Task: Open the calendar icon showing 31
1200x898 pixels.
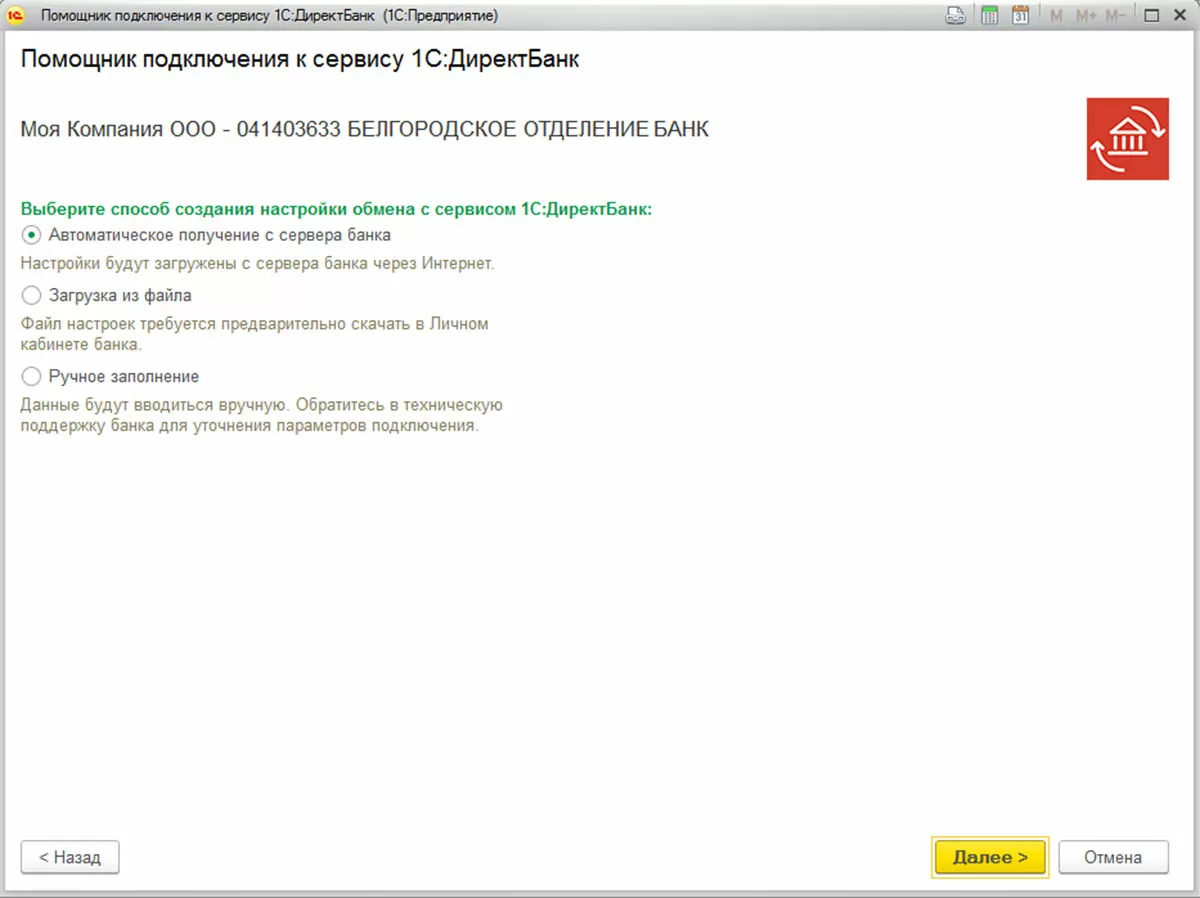Action: pyautogui.click(x=1020, y=16)
